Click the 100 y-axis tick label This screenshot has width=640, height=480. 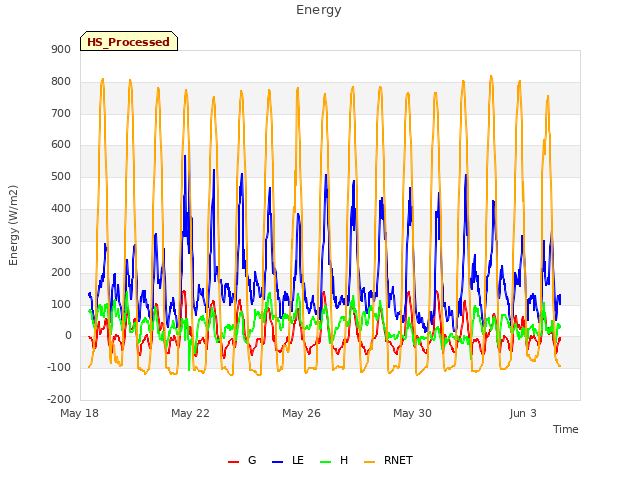(x=61, y=304)
